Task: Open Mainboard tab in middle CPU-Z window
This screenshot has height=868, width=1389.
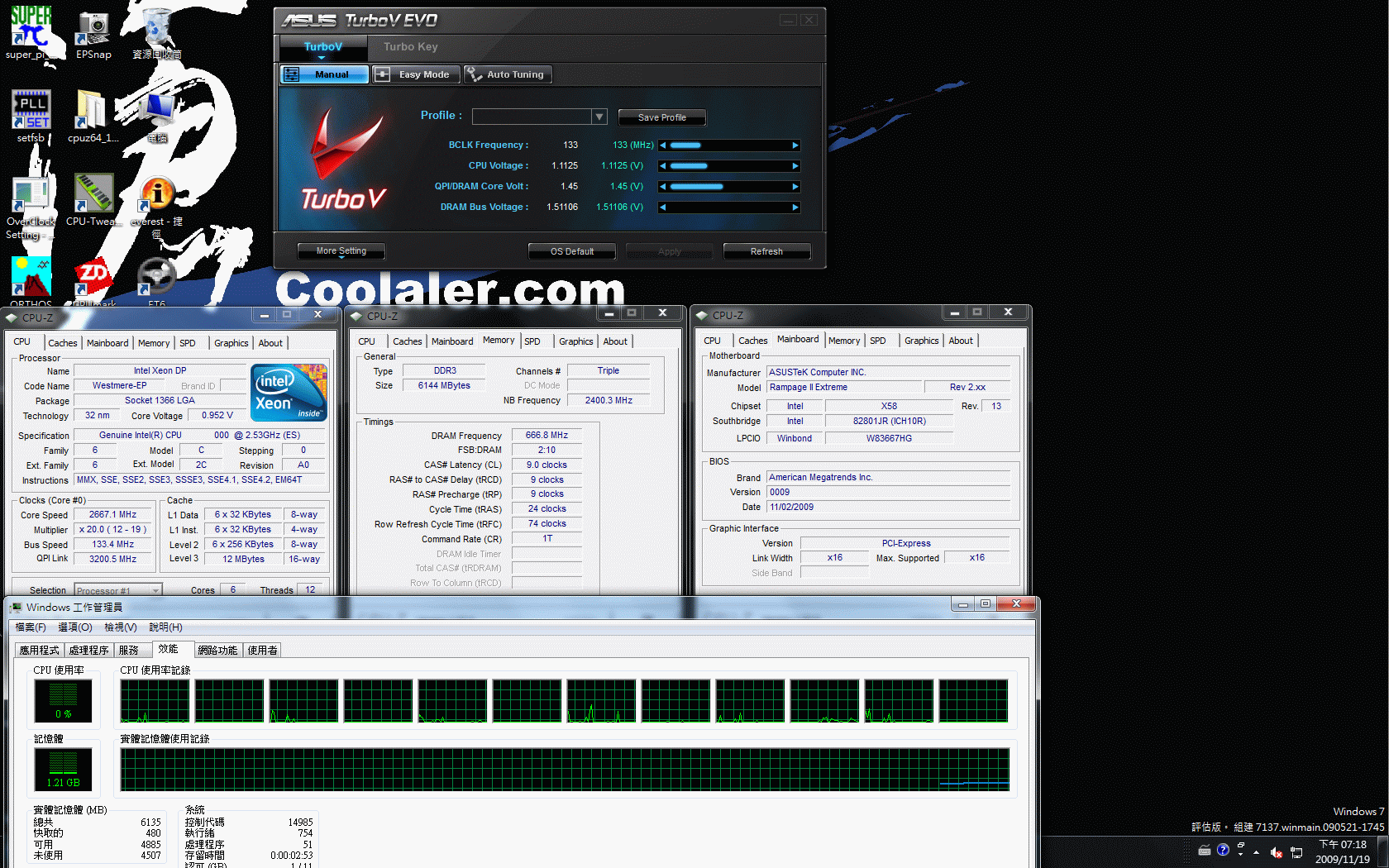Action: 452,341
